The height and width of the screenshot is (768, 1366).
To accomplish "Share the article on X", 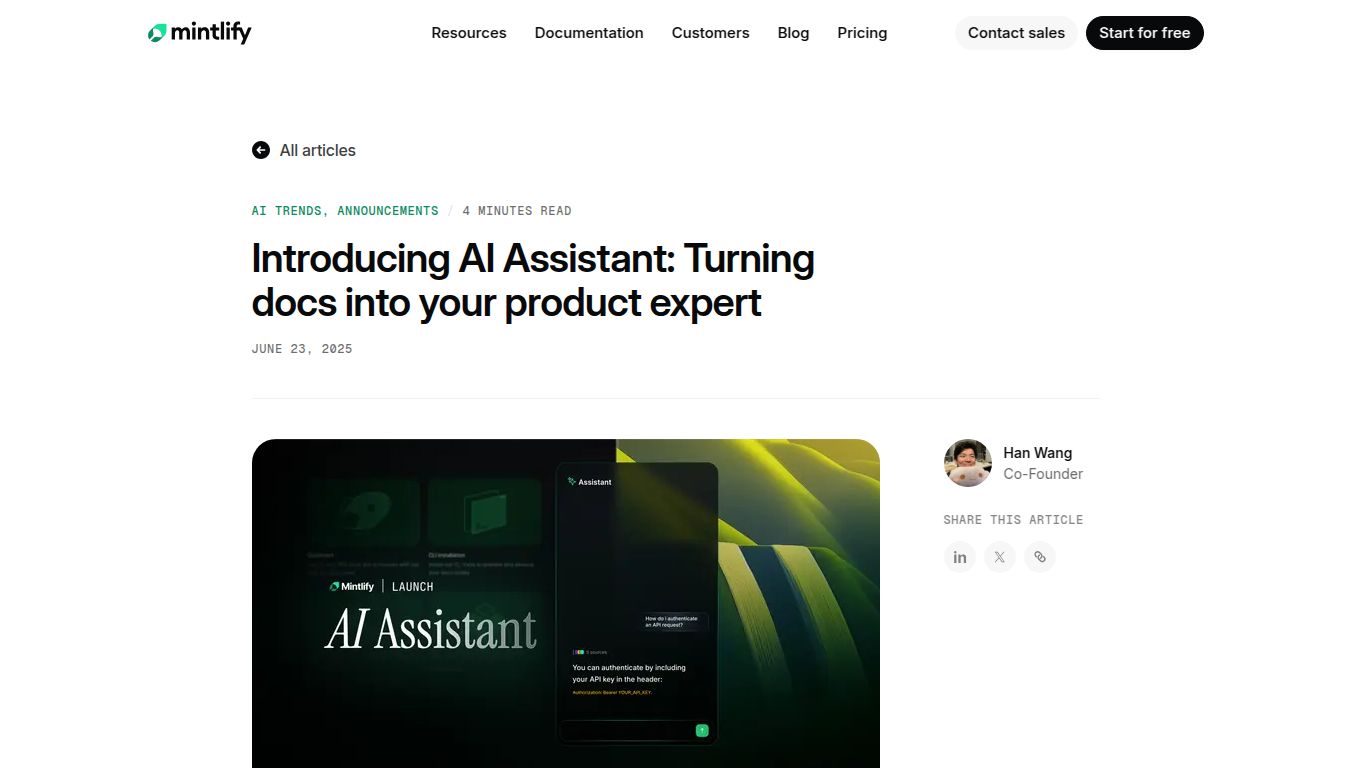I will (999, 557).
